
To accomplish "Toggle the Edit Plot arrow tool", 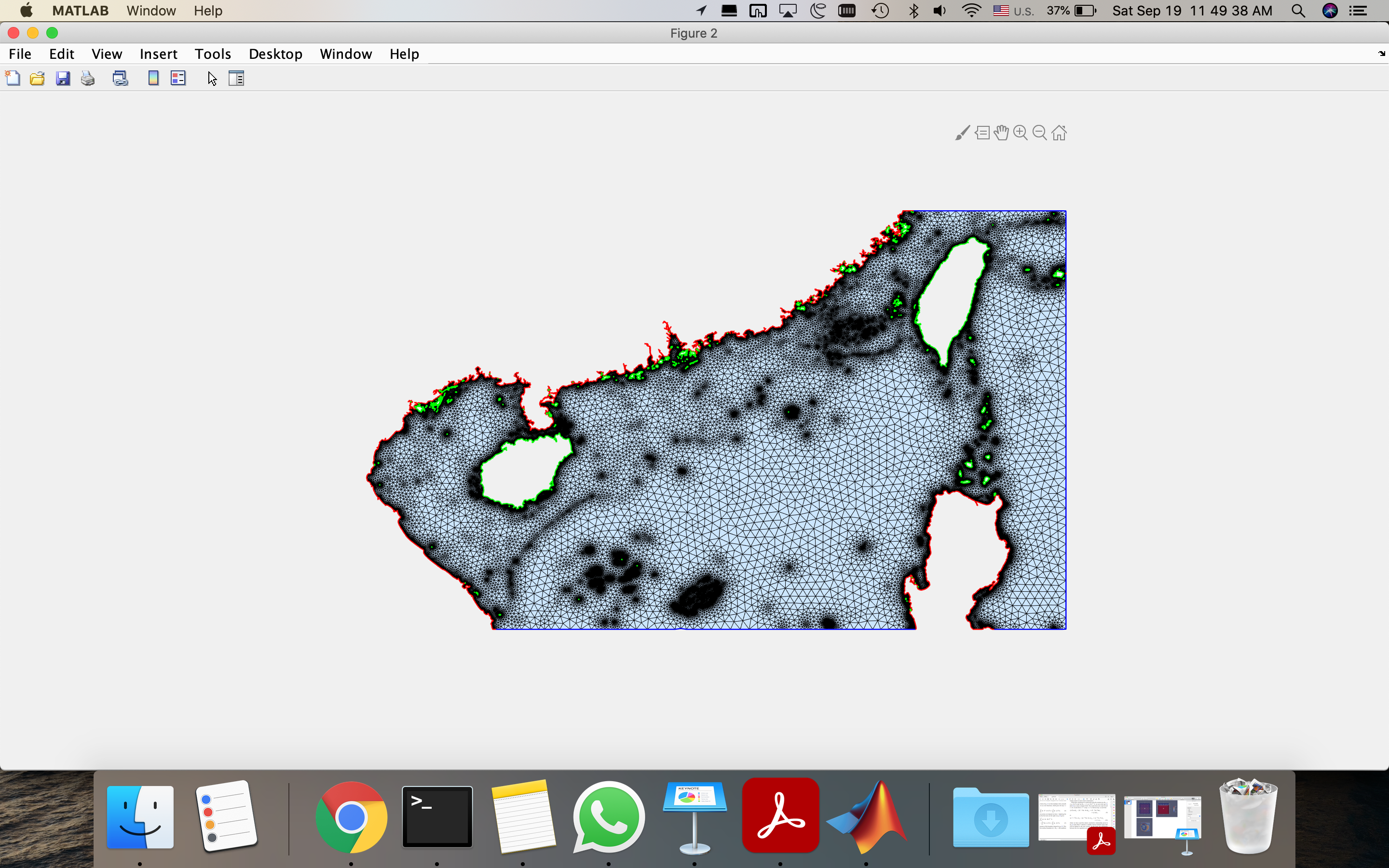I will [x=212, y=78].
